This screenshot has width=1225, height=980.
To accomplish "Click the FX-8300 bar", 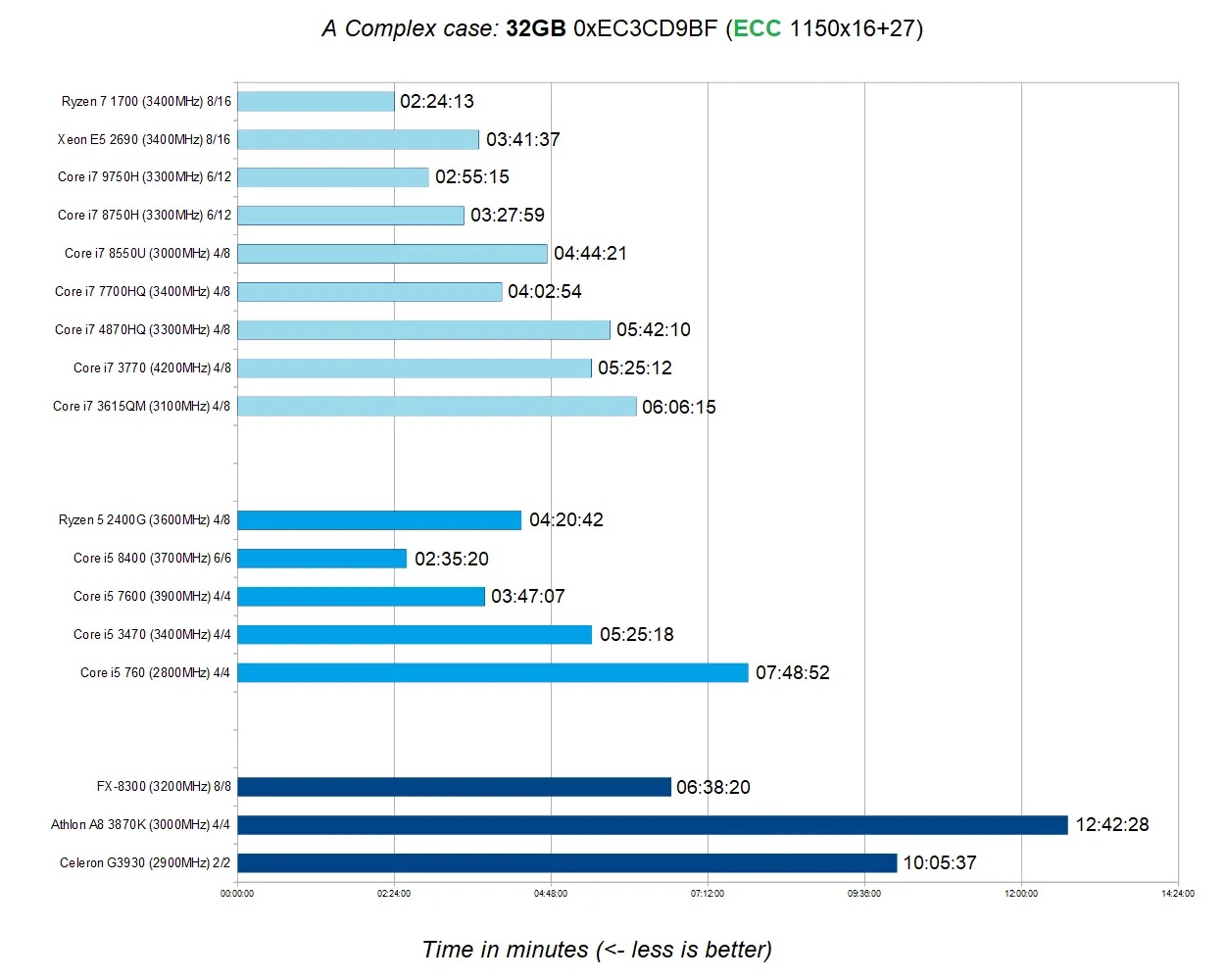I will (455, 787).
